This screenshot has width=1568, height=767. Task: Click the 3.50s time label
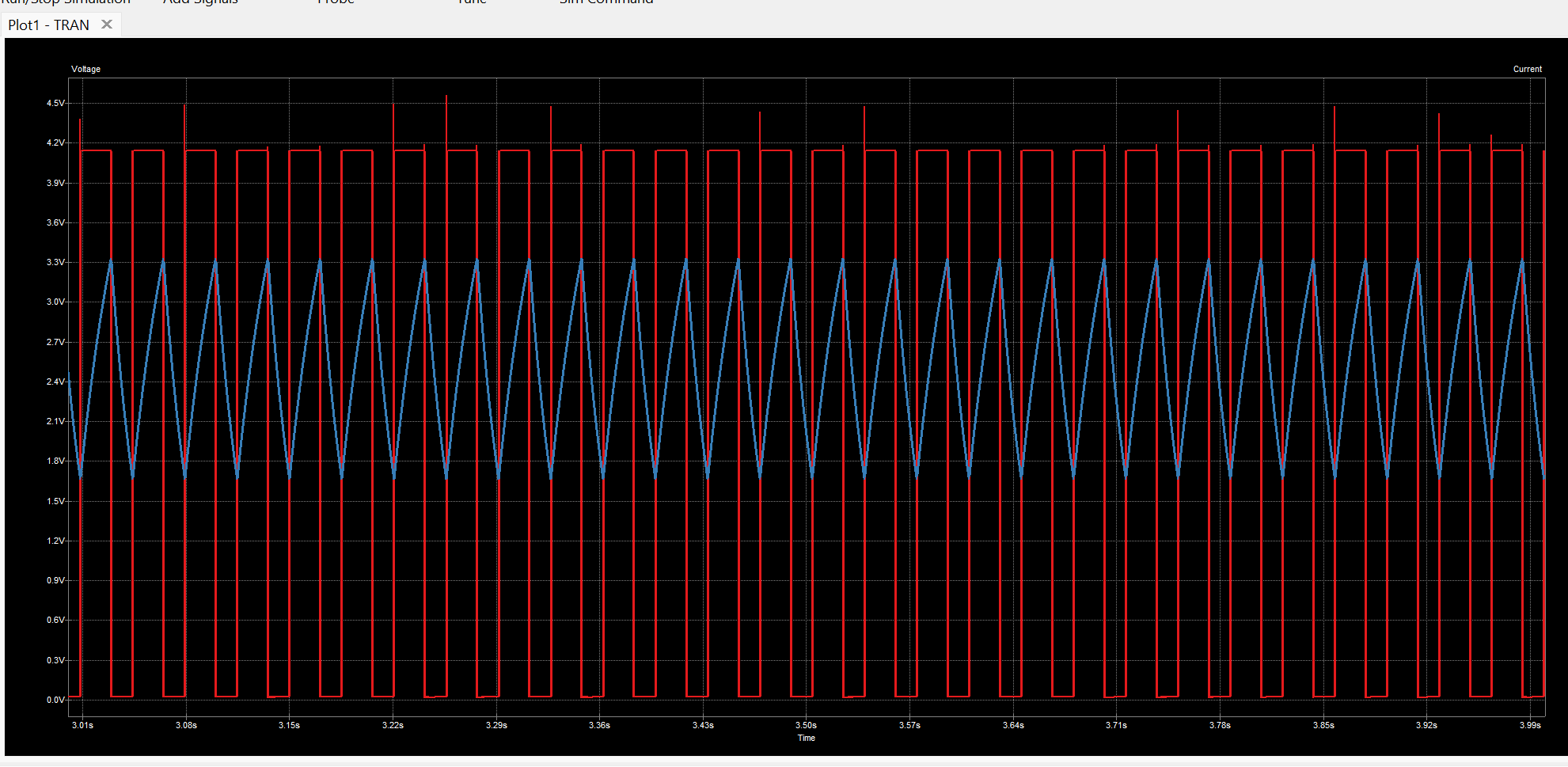point(806,725)
